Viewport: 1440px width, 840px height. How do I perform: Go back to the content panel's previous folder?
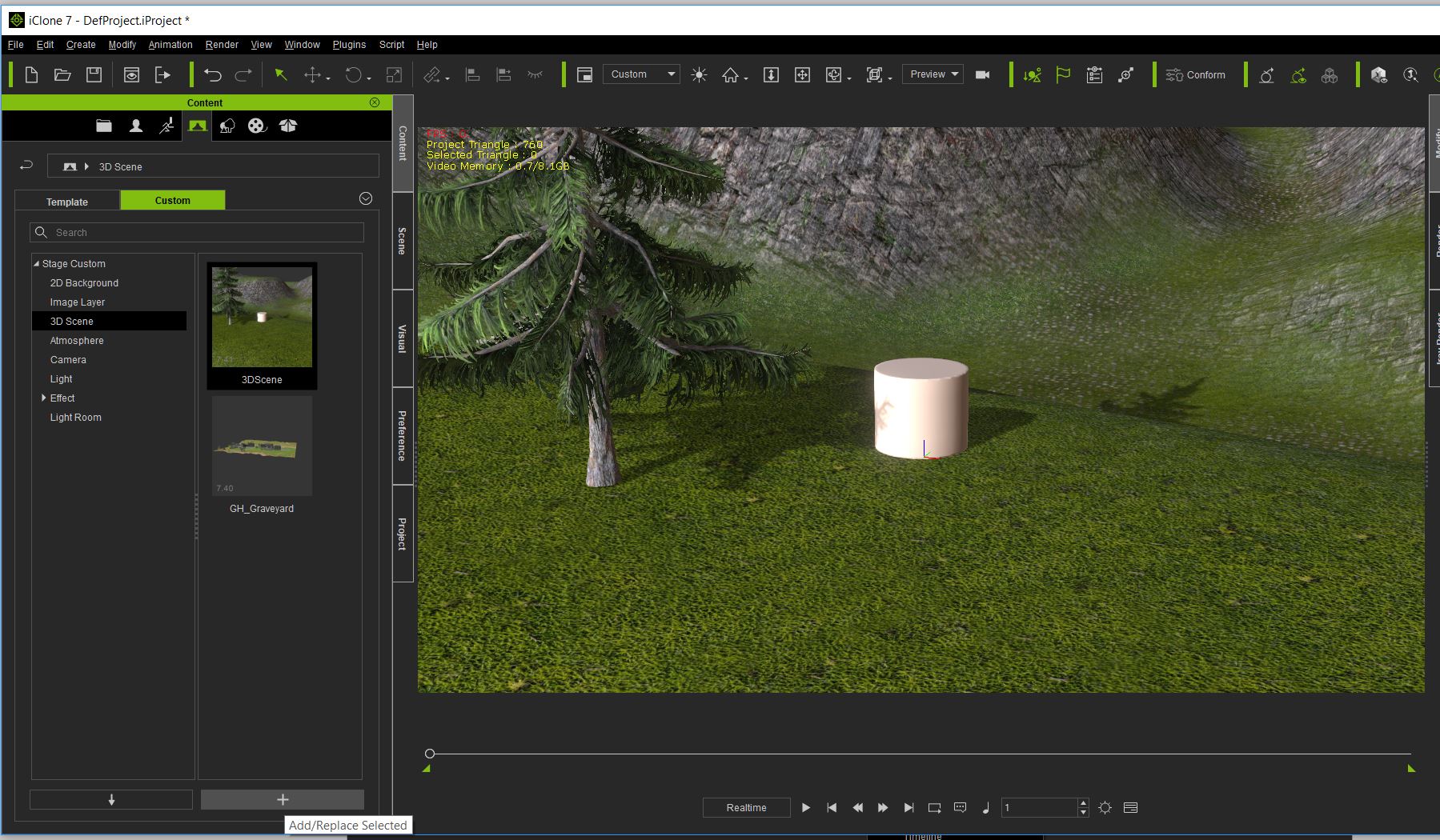click(26, 166)
